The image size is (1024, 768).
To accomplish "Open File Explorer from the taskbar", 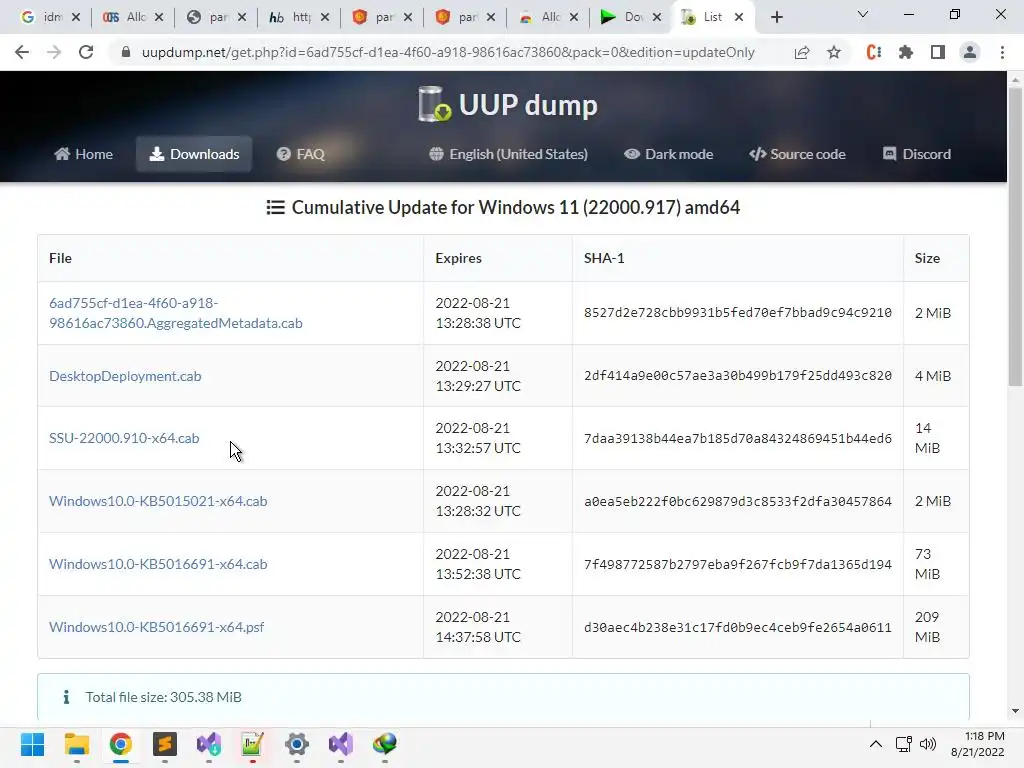I will [x=76, y=744].
